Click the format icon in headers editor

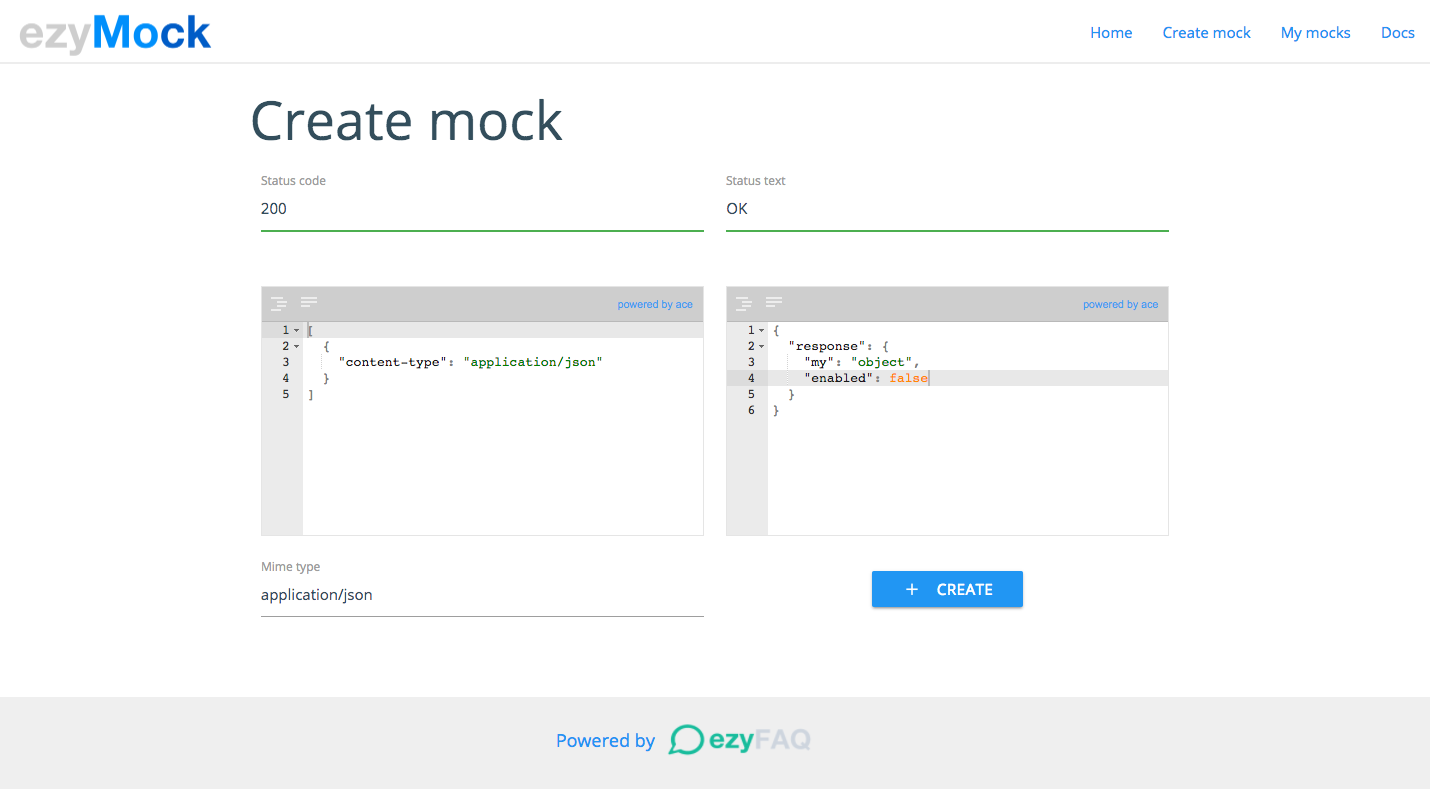279,303
